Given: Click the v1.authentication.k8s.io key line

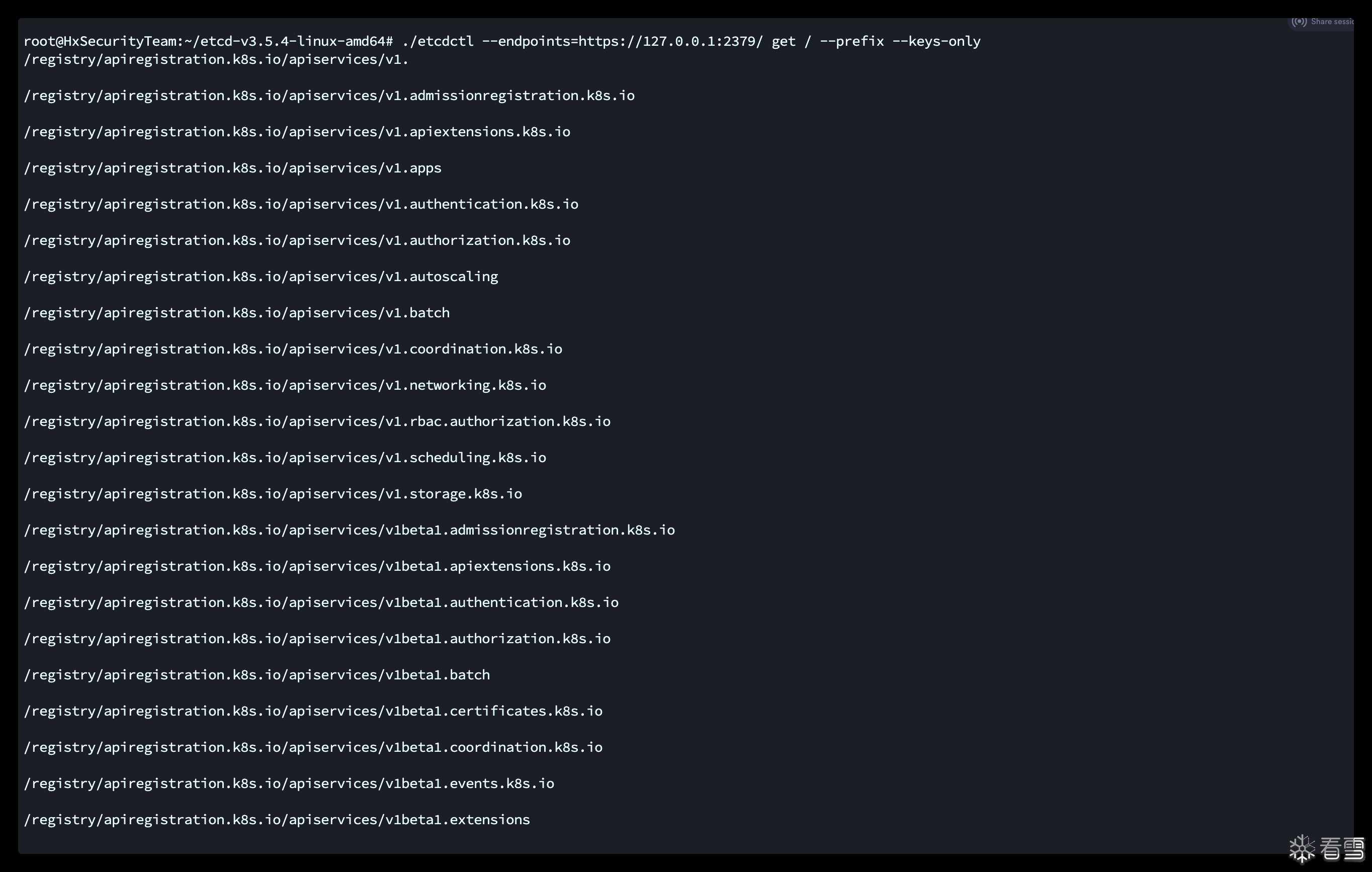Looking at the screenshot, I should pyautogui.click(x=301, y=204).
